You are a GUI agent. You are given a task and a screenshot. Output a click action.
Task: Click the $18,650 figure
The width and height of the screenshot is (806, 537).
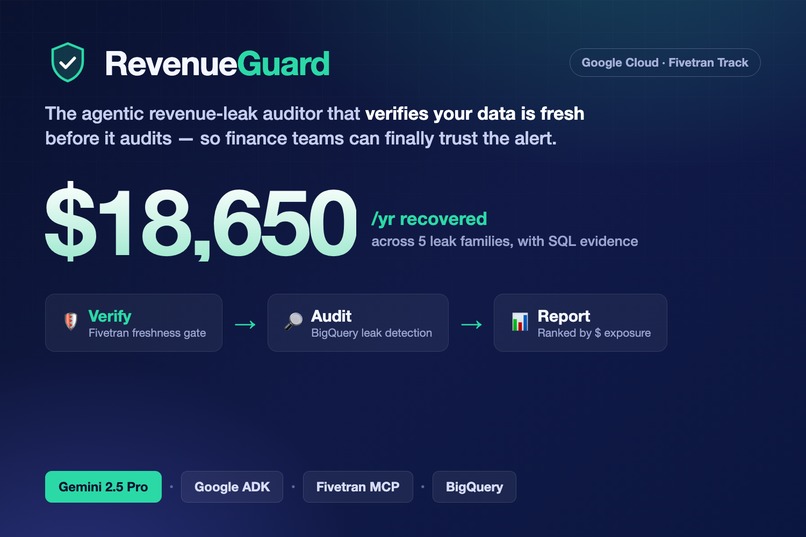(x=200, y=221)
